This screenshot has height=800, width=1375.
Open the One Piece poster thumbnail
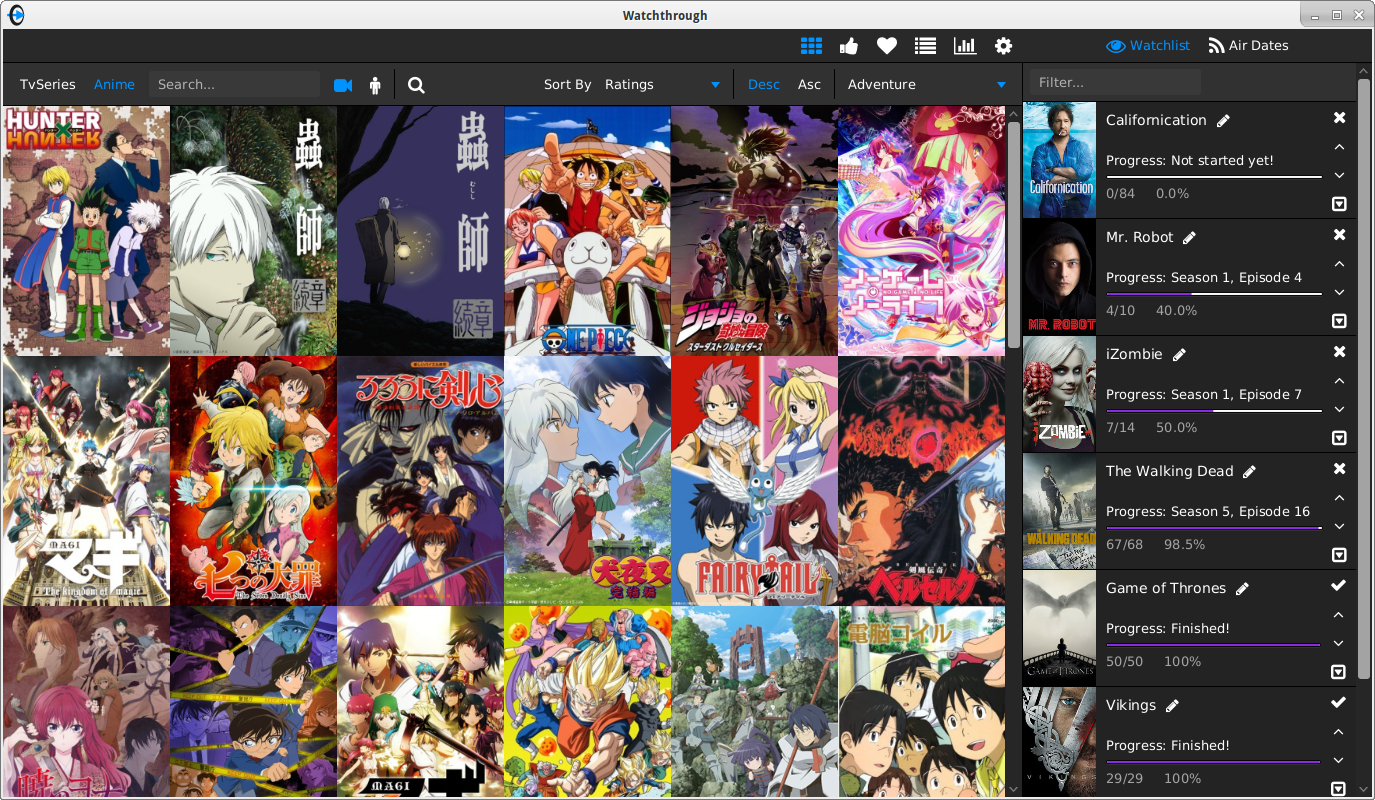coord(587,231)
